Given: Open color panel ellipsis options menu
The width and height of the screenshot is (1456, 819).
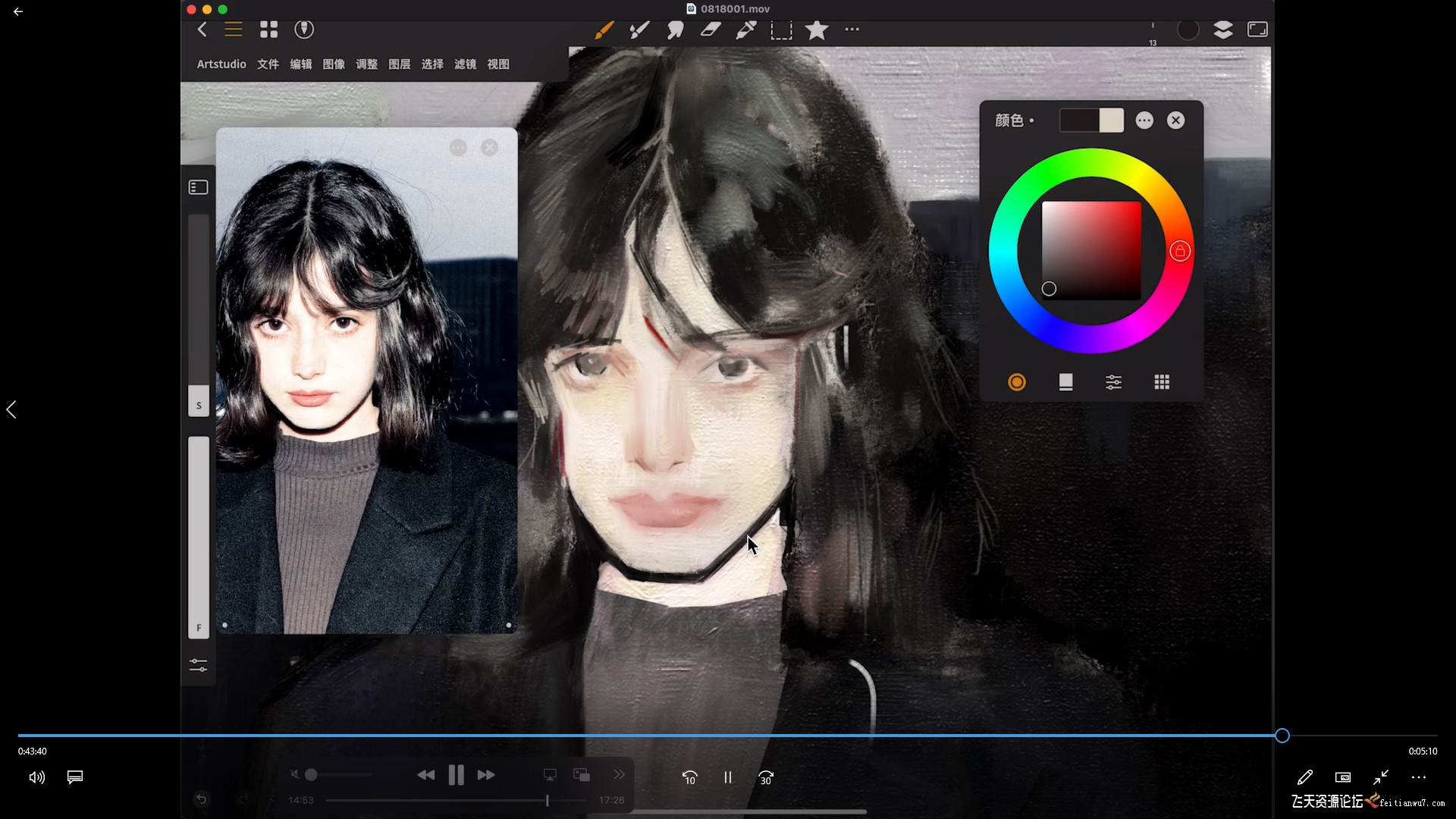Looking at the screenshot, I should 1144,121.
